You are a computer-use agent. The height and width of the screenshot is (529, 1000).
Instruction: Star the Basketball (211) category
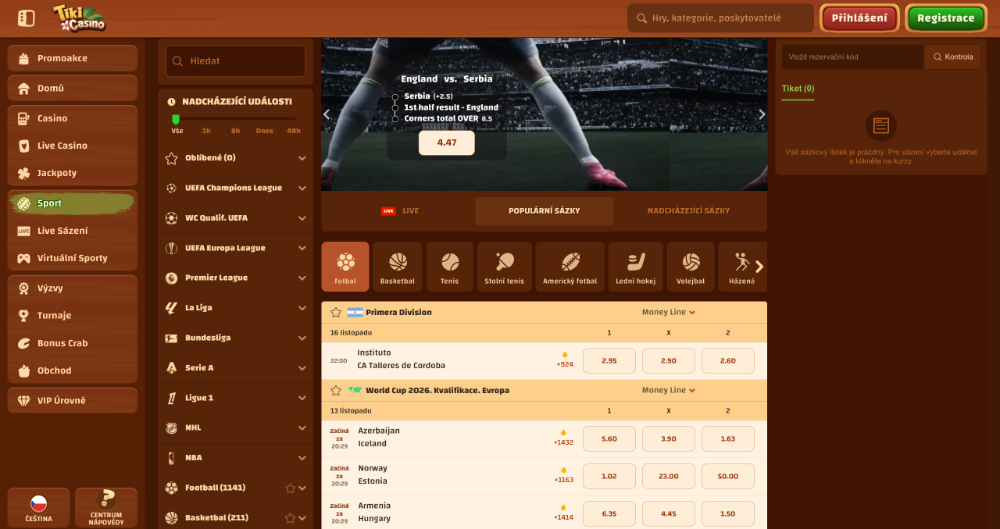click(x=290, y=518)
